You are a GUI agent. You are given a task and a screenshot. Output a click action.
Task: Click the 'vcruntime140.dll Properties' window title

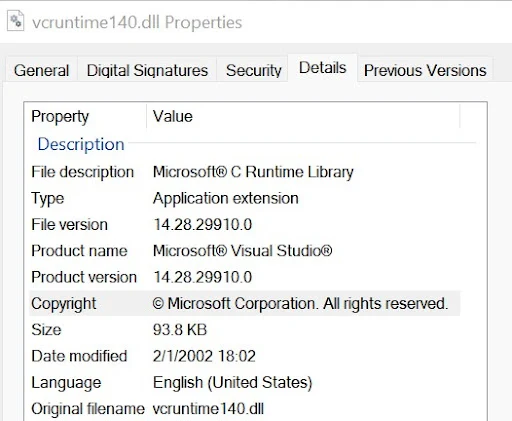tap(137, 23)
